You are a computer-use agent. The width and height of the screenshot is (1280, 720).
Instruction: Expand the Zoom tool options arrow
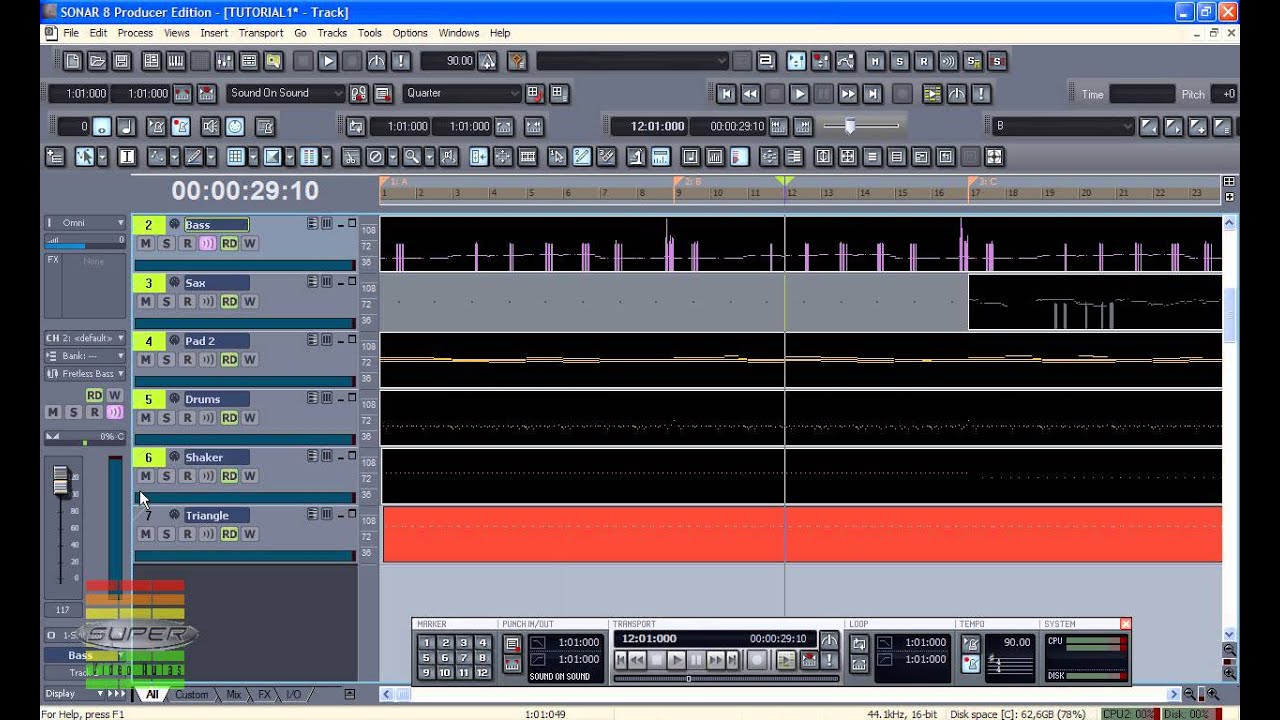(429, 157)
